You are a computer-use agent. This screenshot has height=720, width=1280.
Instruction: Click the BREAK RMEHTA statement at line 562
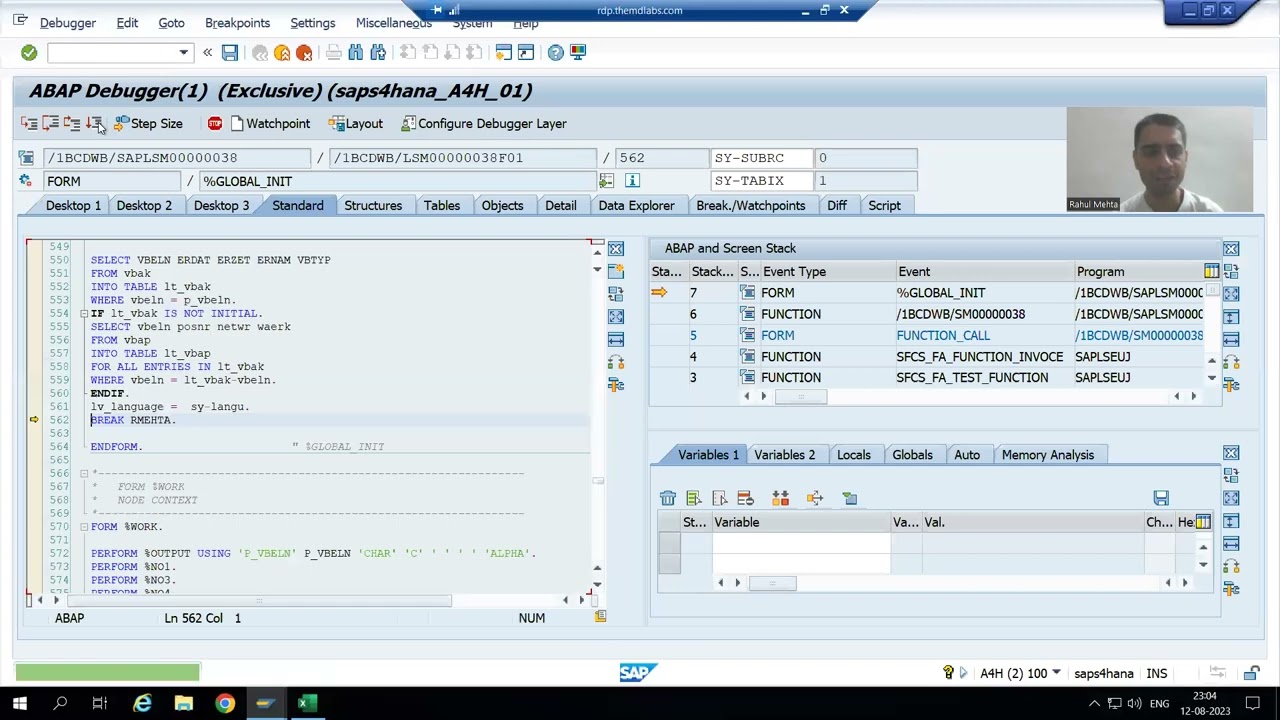pyautogui.click(x=133, y=420)
